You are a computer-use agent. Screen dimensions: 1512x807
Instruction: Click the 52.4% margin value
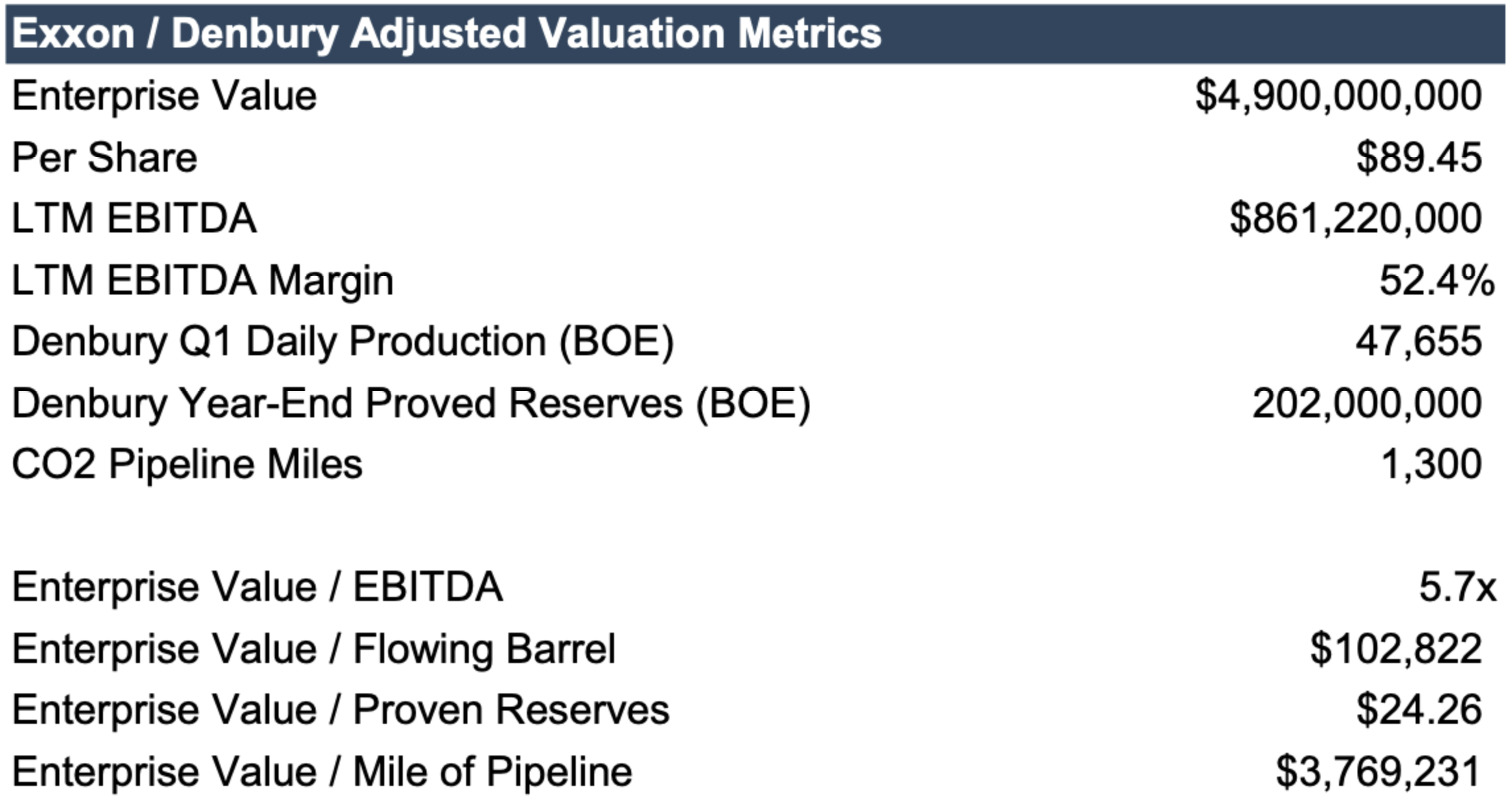1437,281
